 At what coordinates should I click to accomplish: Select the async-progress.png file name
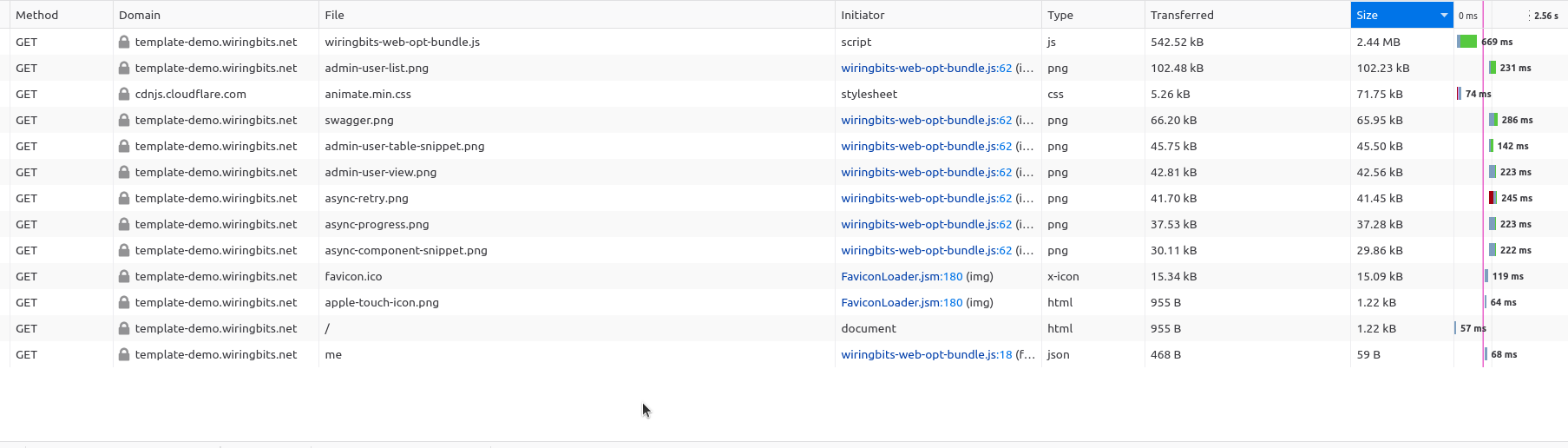click(377, 224)
